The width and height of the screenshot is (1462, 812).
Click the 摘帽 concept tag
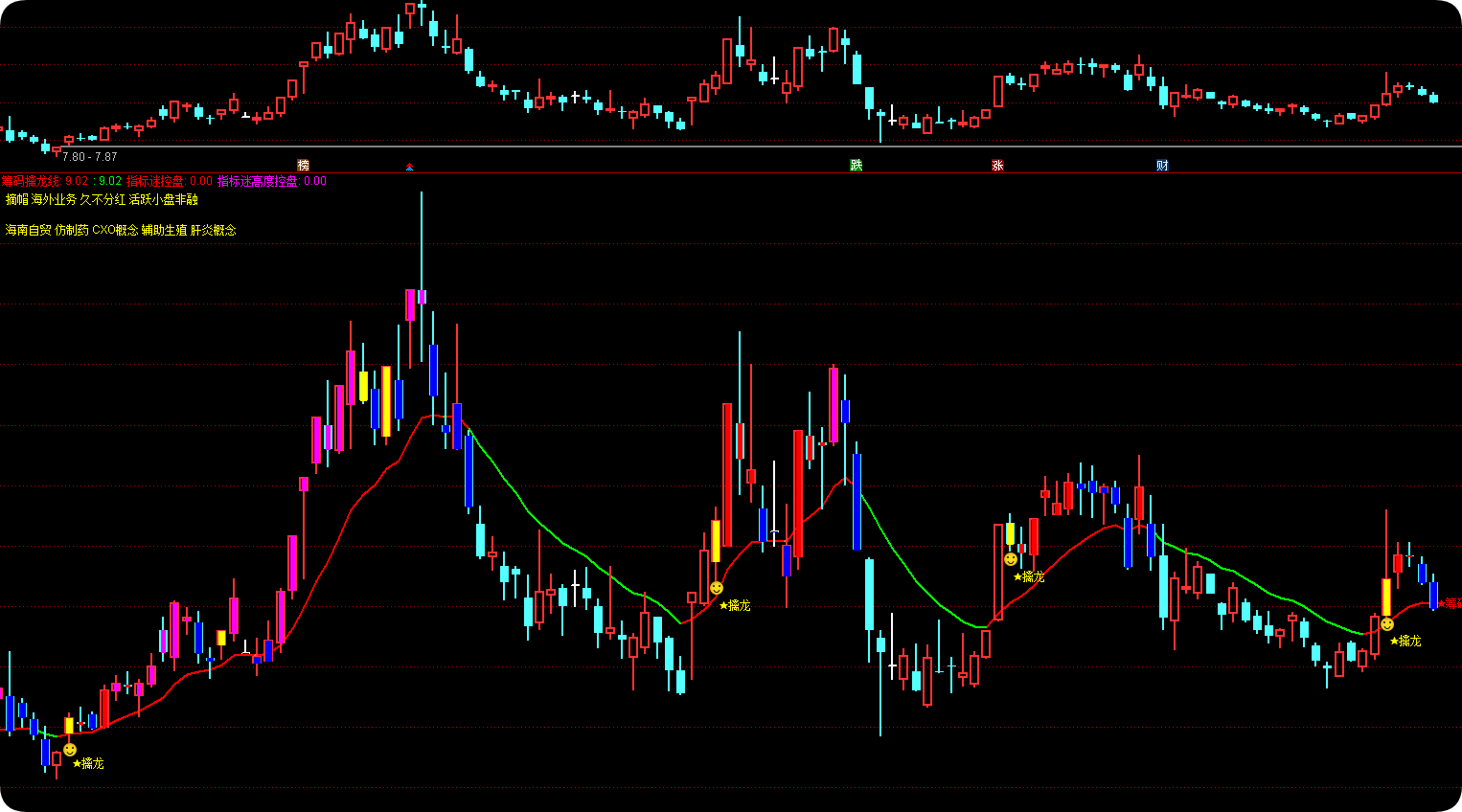(17, 199)
